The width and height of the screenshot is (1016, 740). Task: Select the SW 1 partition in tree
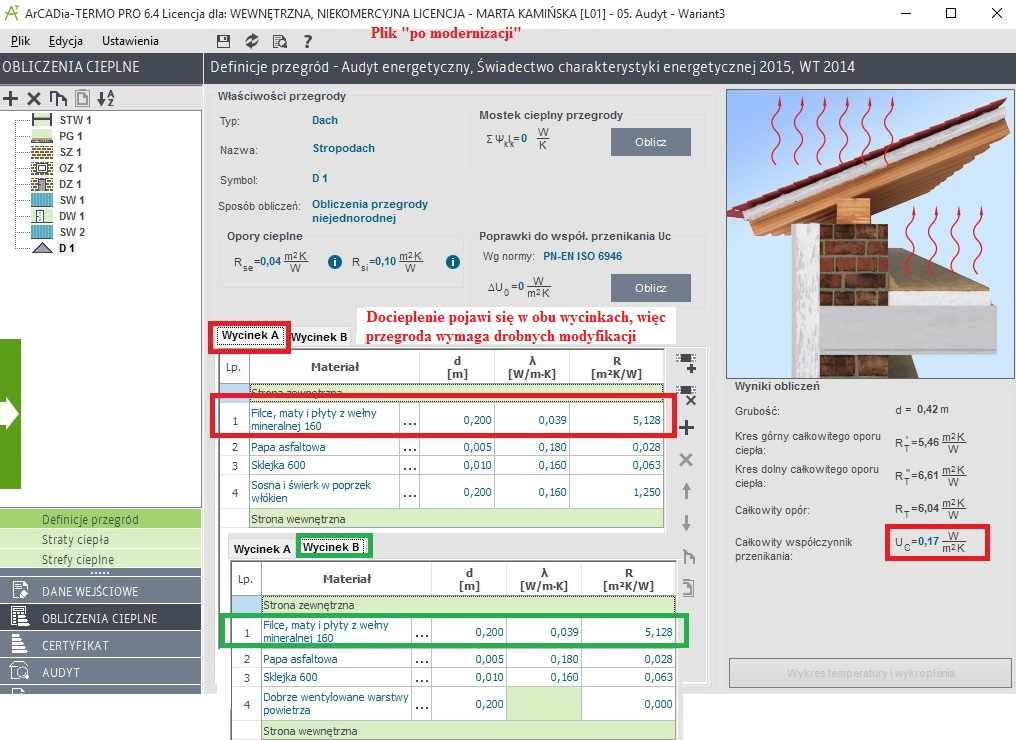point(72,200)
